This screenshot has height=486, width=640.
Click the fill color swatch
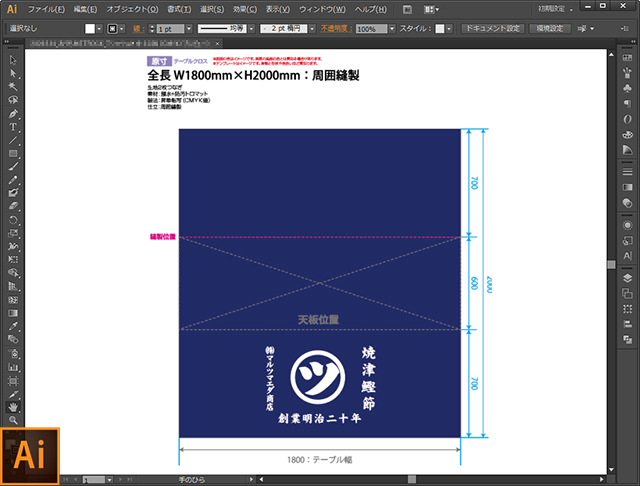[x=90, y=29]
